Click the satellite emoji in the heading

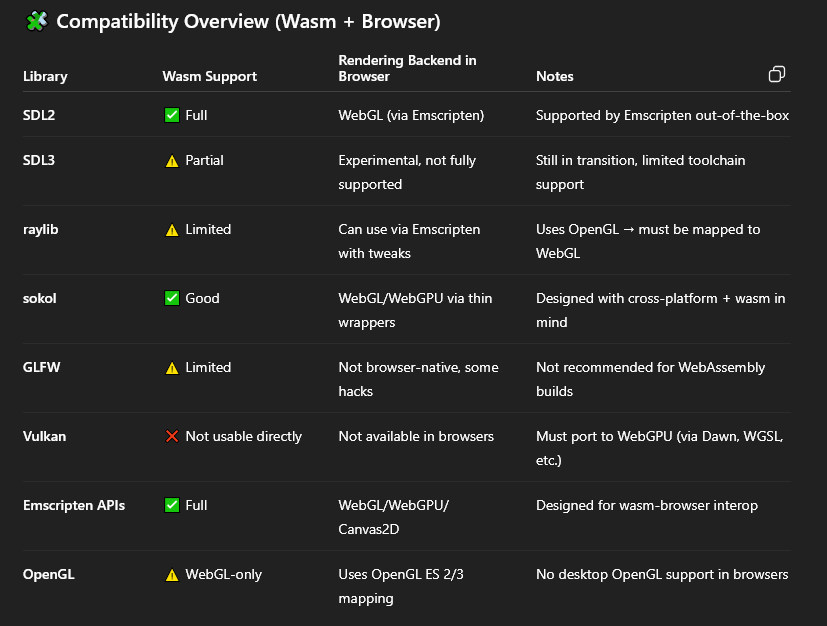point(37,21)
